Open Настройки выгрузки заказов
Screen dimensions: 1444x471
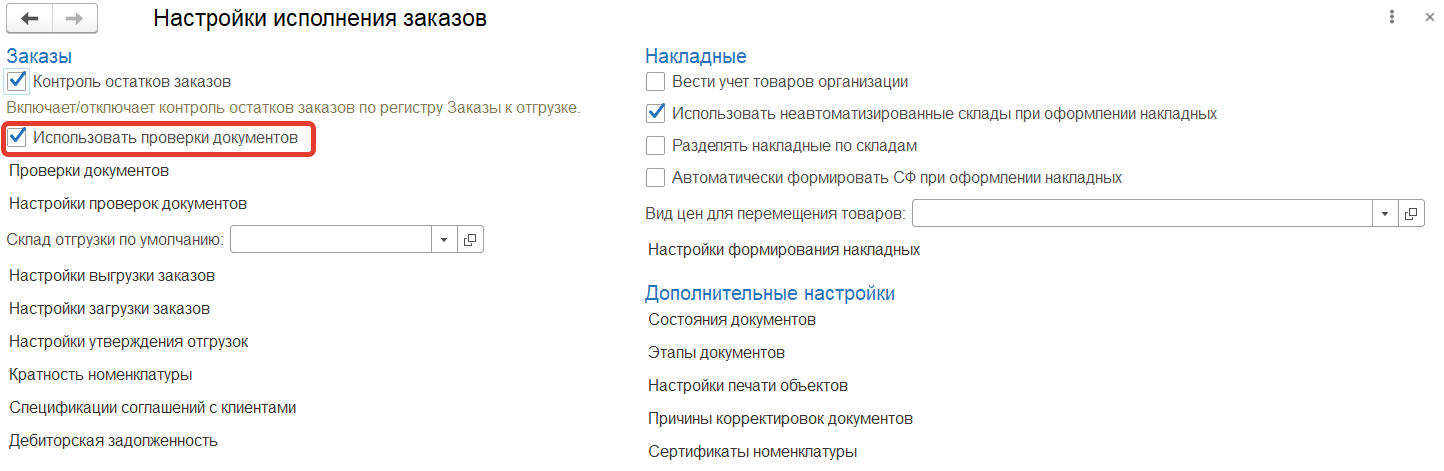coord(112,275)
